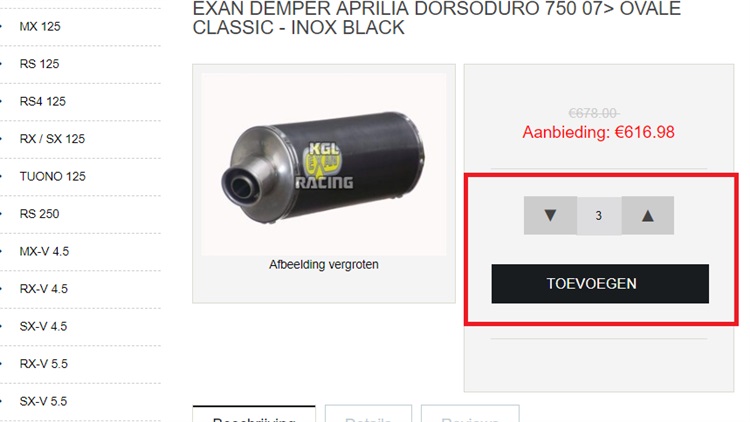Open the MX 125 category
The width and height of the screenshot is (750, 422).
tap(40, 26)
